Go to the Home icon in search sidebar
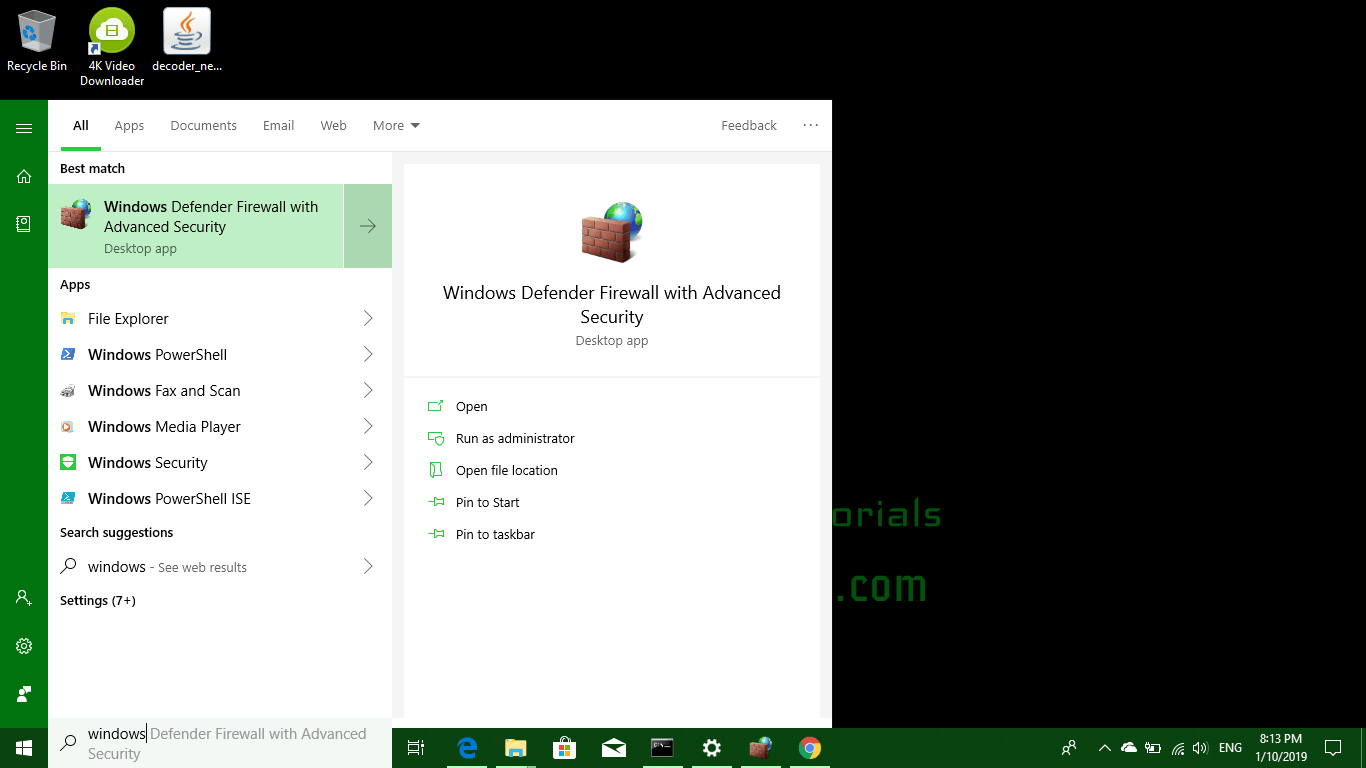The height and width of the screenshot is (768, 1366). point(24,176)
